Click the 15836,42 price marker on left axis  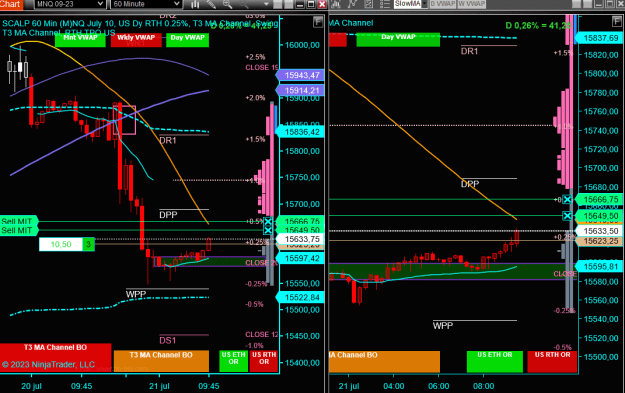(301, 132)
